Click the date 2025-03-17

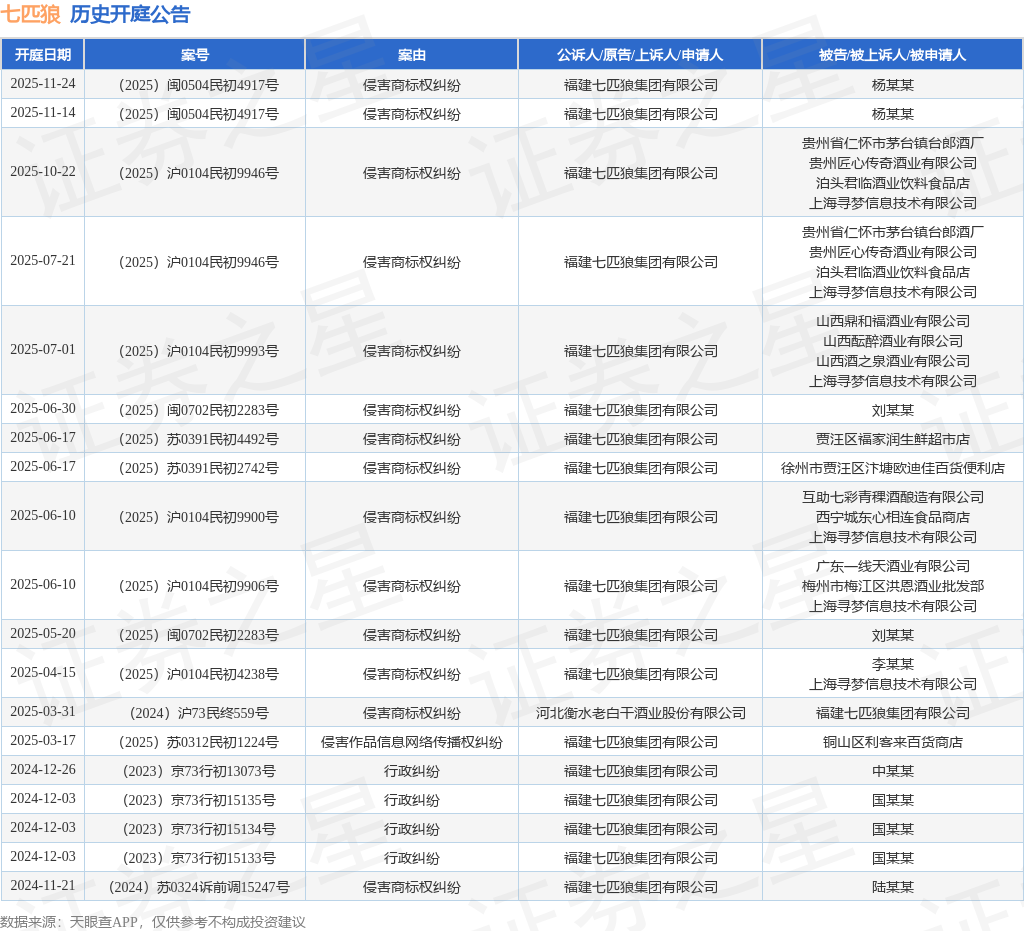[42, 740]
